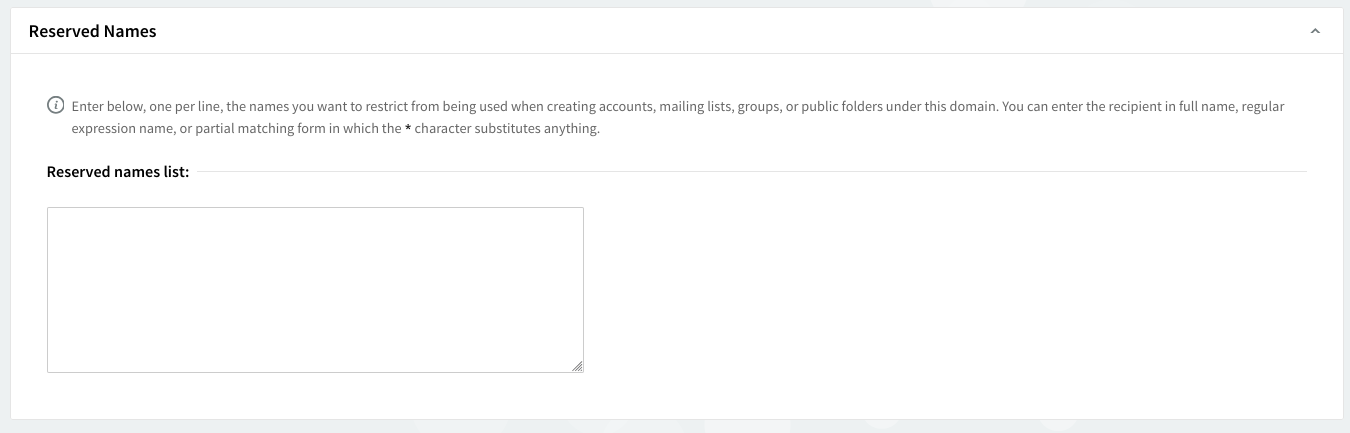Click empty header space right of Reserved Names
The width and height of the screenshot is (1350, 433).
700,31
